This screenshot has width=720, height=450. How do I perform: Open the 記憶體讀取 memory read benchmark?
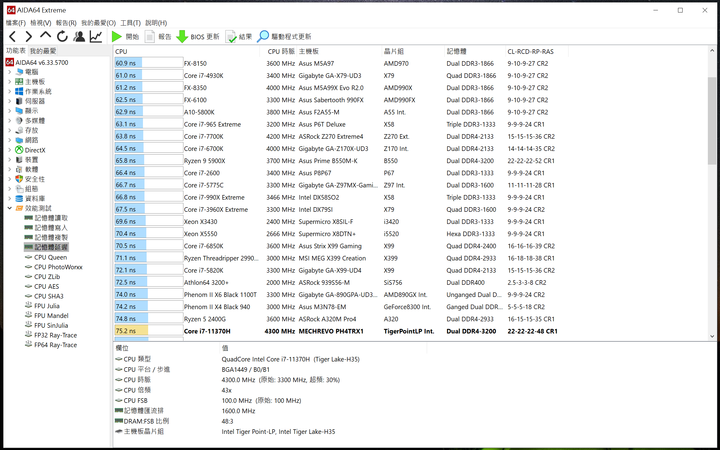click(x=46, y=218)
